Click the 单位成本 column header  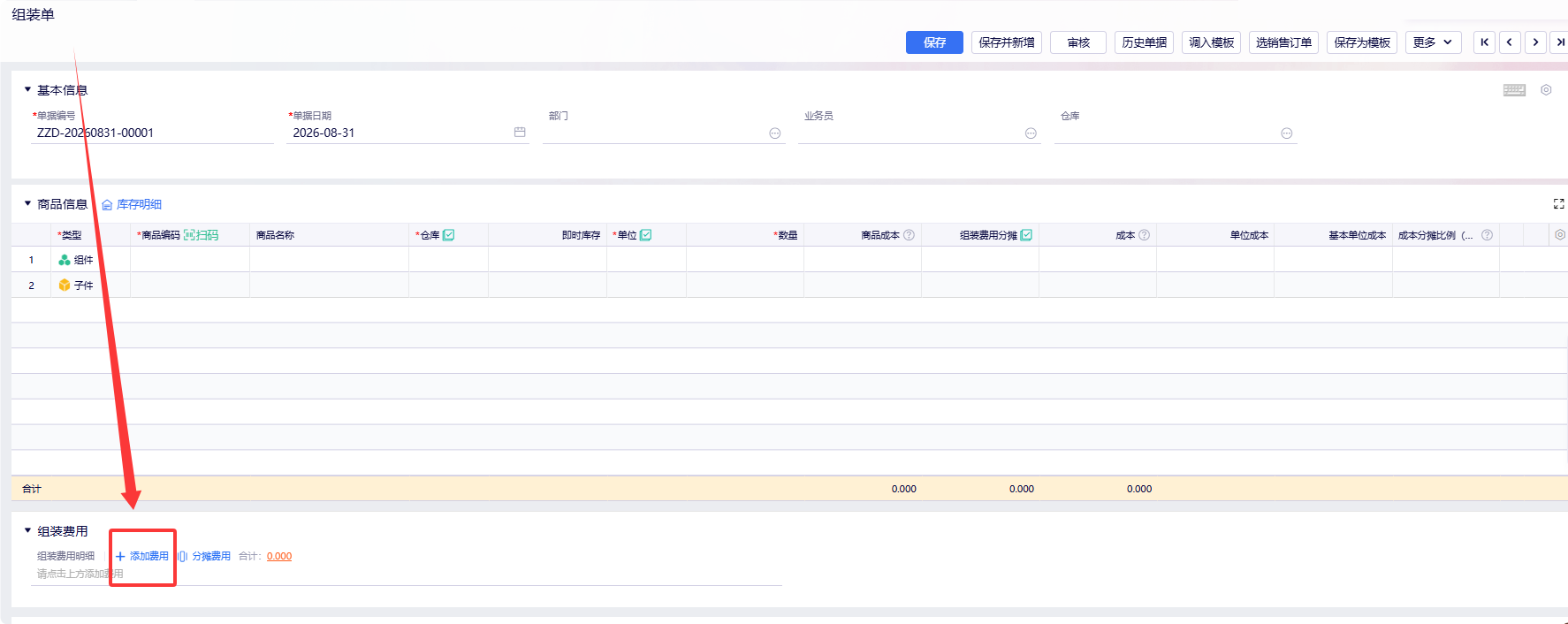1249,235
